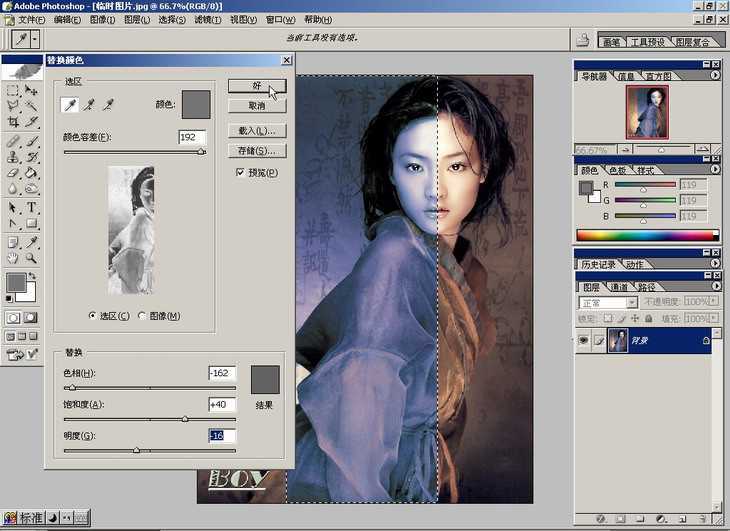Hide the 背景 layer eye icon

(x=583, y=340)
